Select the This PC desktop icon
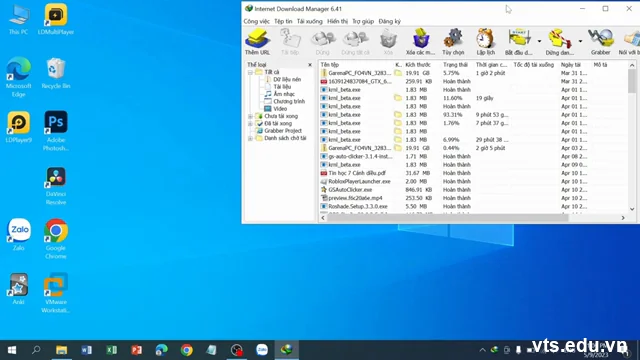 (18, 19)
